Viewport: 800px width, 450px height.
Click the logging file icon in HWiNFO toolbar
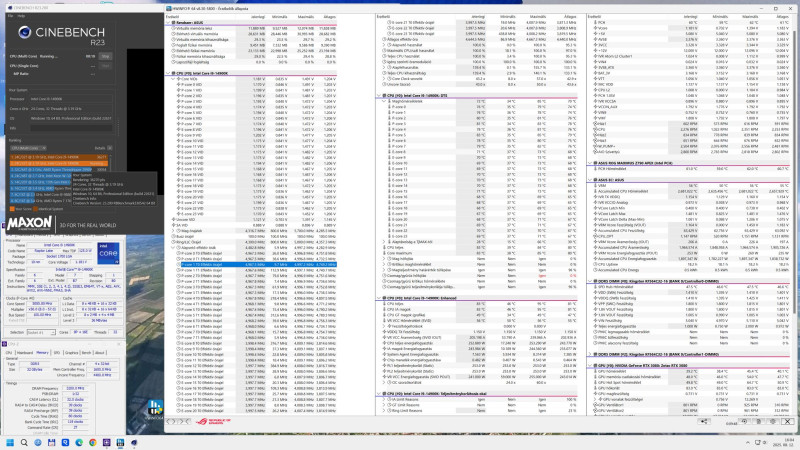pyautogui.click(x=759, y=421)
